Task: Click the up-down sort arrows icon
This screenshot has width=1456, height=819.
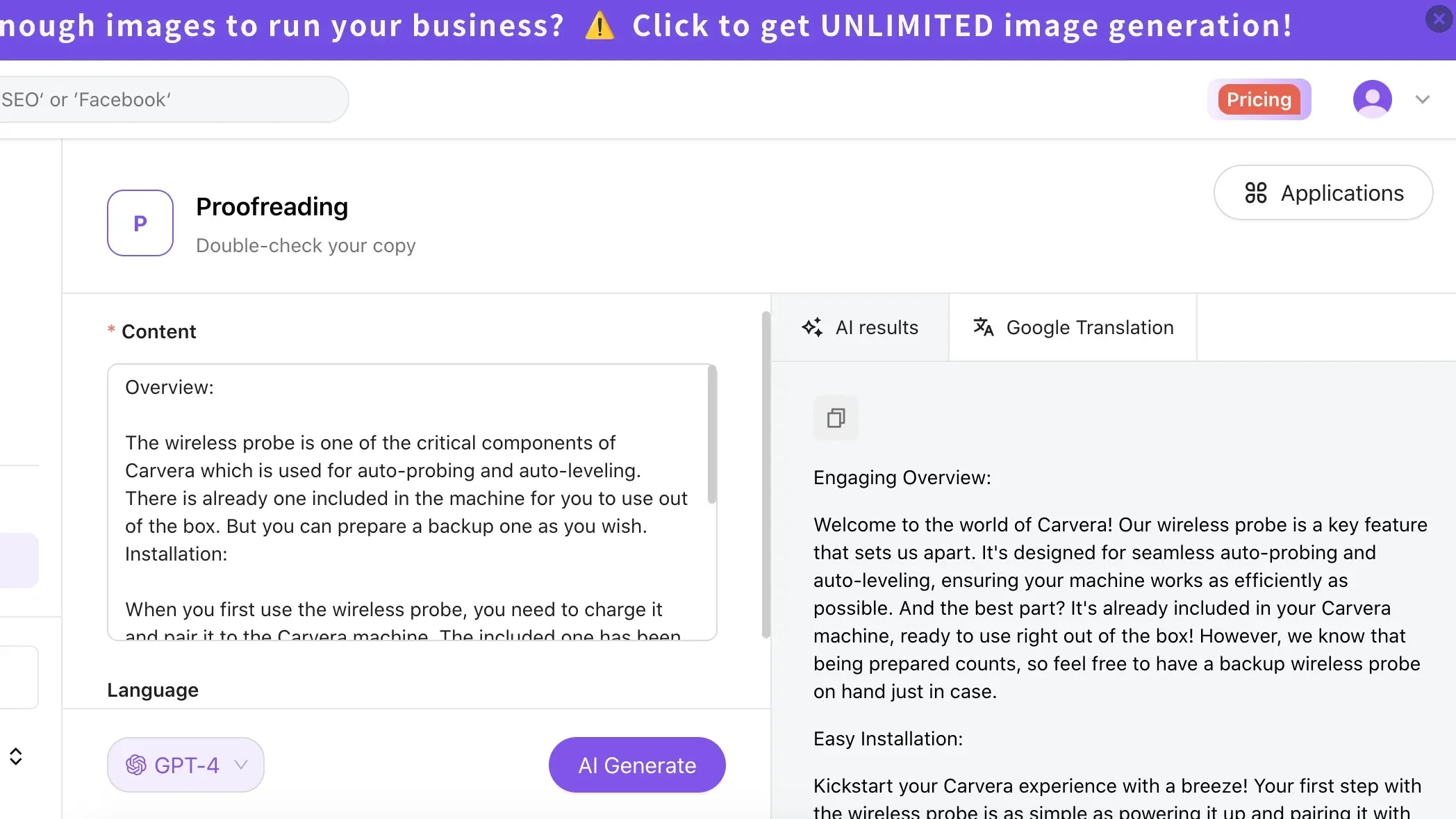Action: pyautogui.click(x=16, y=756)
